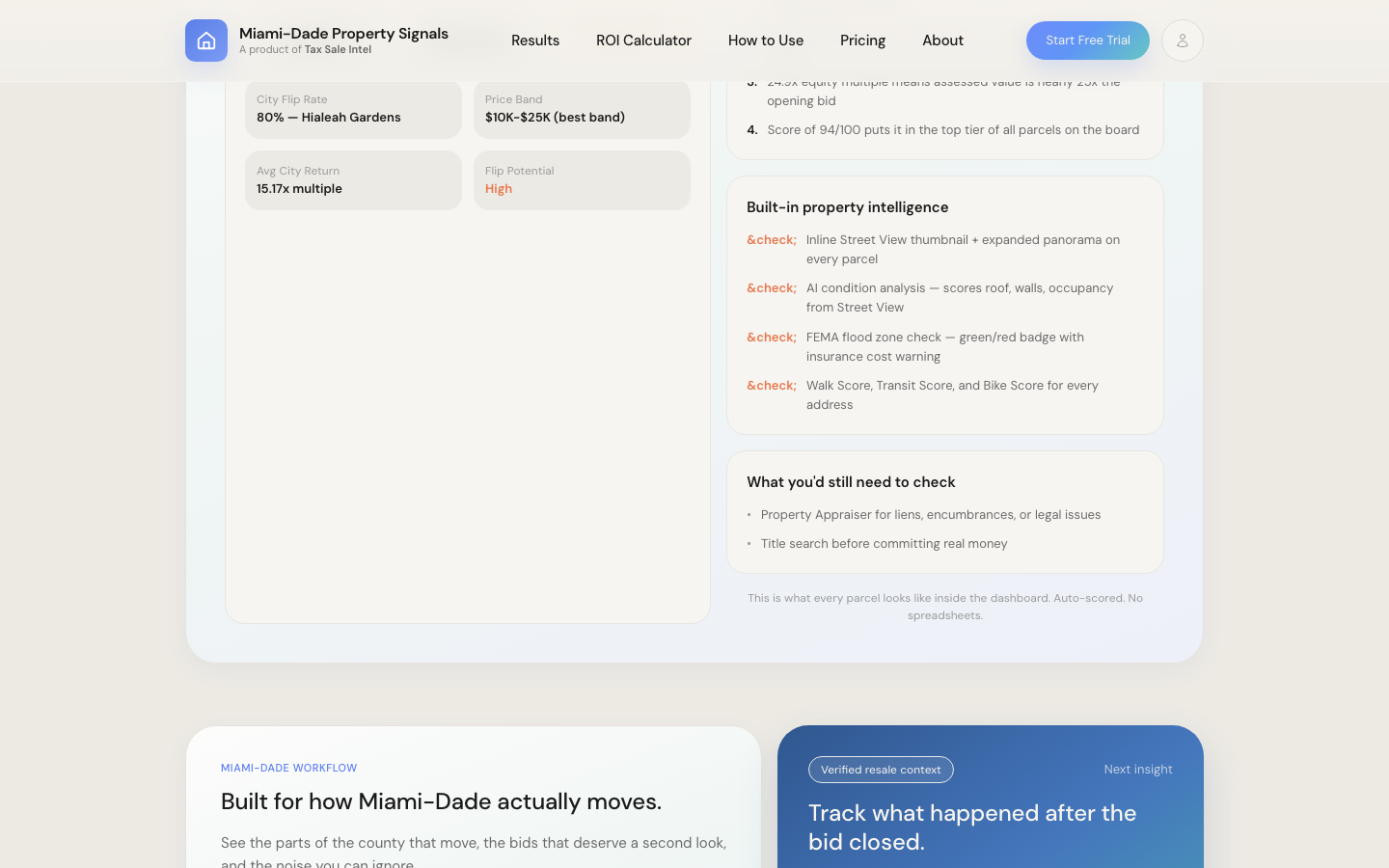Click the Next insight link
Viewport: 1389px width, 868px height.
pyautogui.click(x=1137, y=770)
